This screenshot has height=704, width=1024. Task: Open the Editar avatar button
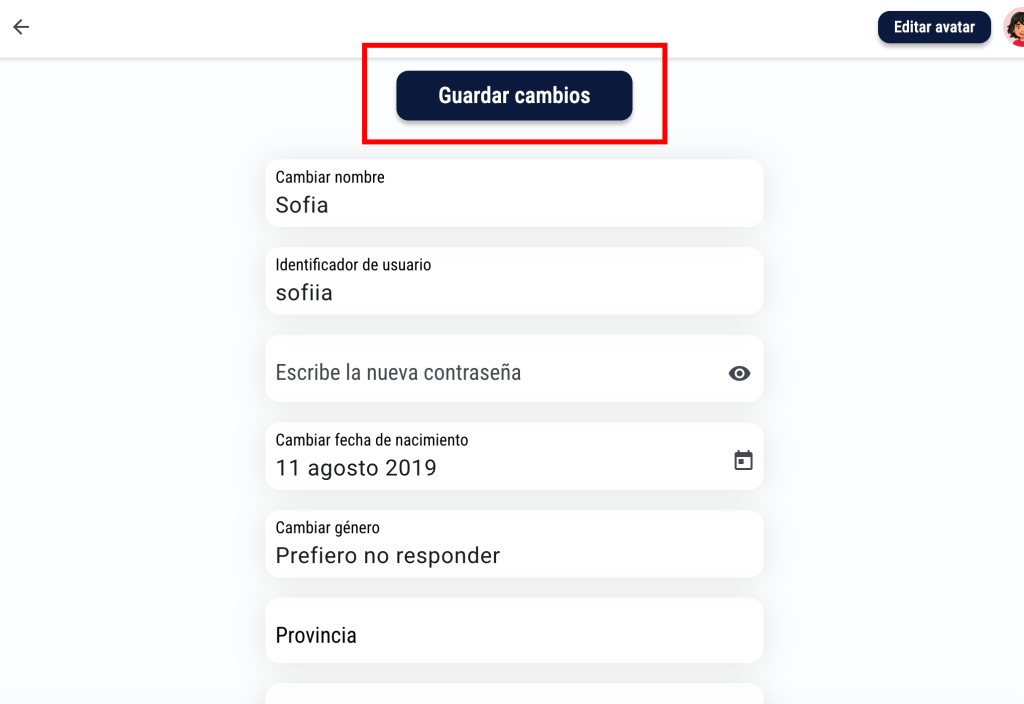934,27
